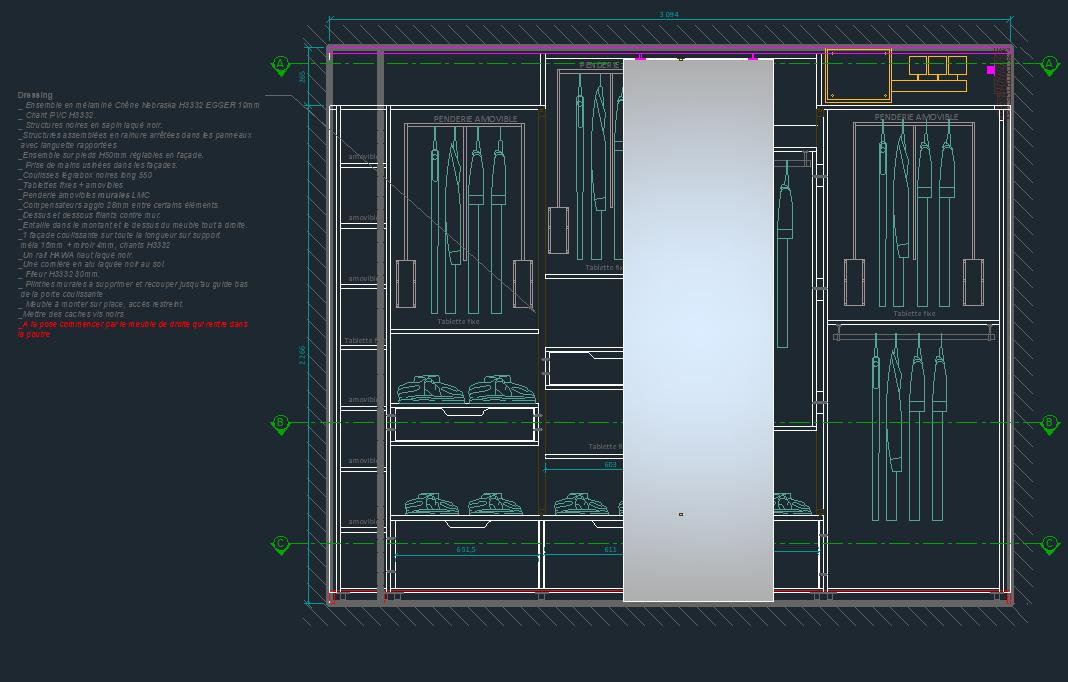
Task: Click the 651,5 drawer width dimension
Action: pyautogui.click(x=466, y=549)
